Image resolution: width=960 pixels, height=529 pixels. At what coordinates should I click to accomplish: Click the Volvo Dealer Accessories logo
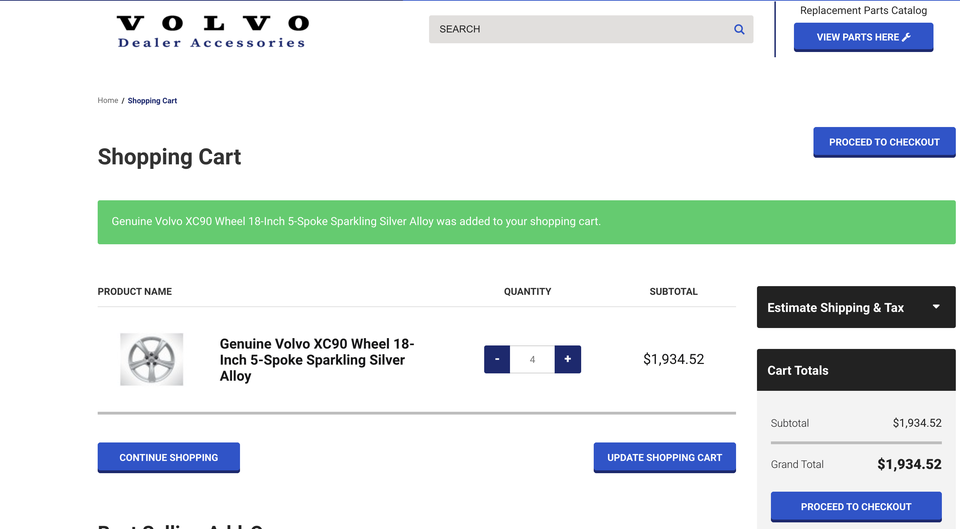pos(212,31)
